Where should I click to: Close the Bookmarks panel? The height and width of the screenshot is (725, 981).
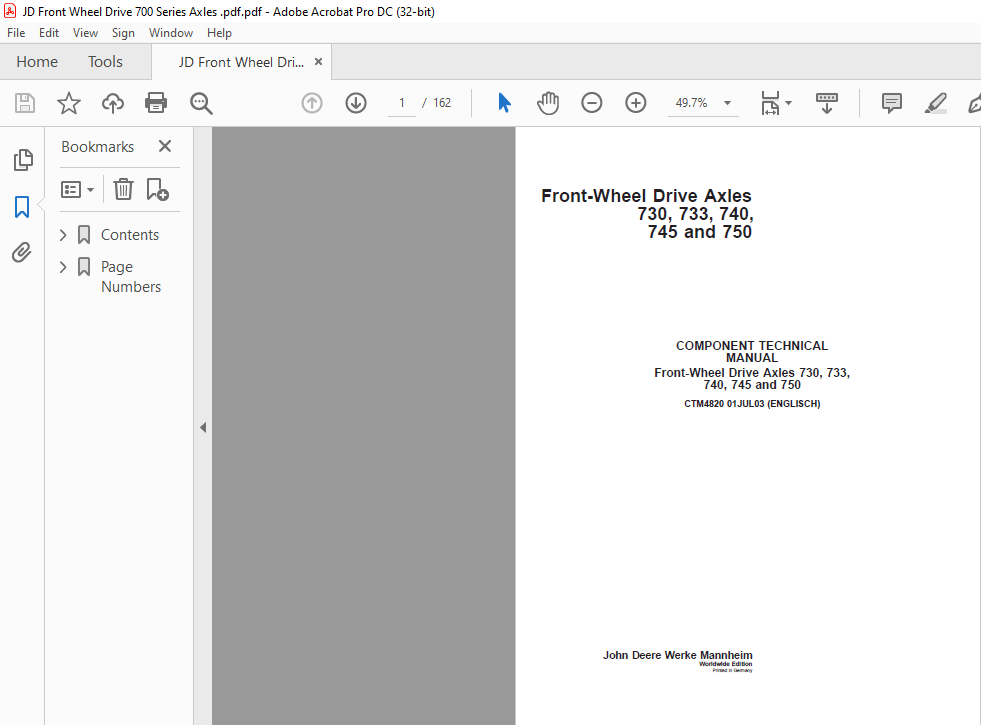[x=165, y=146]
